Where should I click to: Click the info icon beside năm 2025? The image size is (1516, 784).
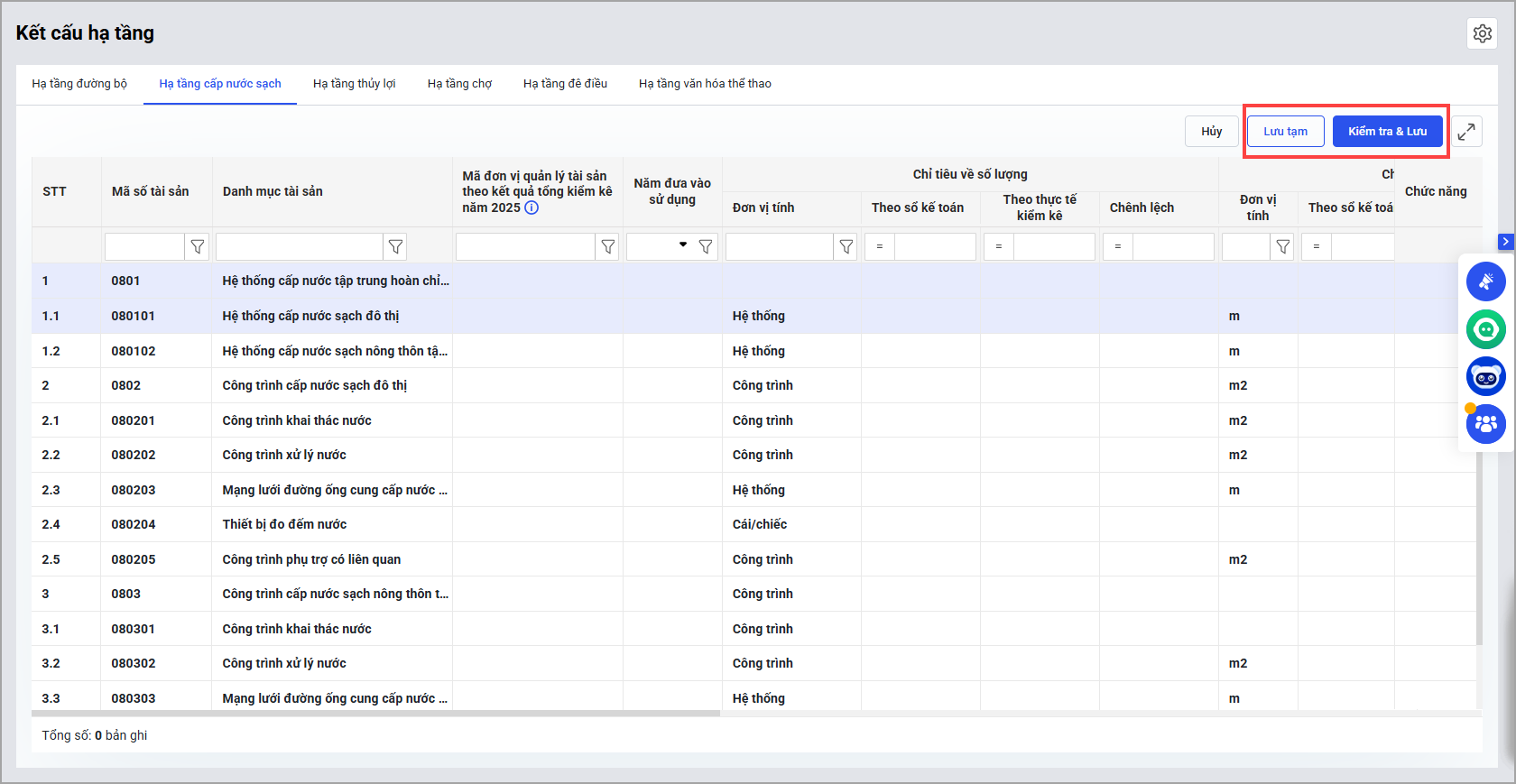click(x=532, y=208)
